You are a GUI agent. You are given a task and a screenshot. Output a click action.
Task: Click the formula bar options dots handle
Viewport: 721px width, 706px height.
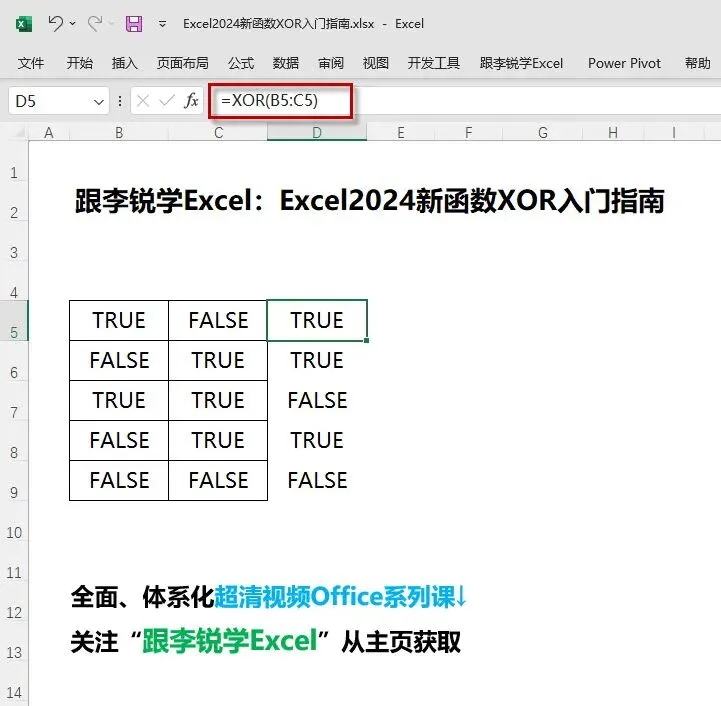coord(120,101)
